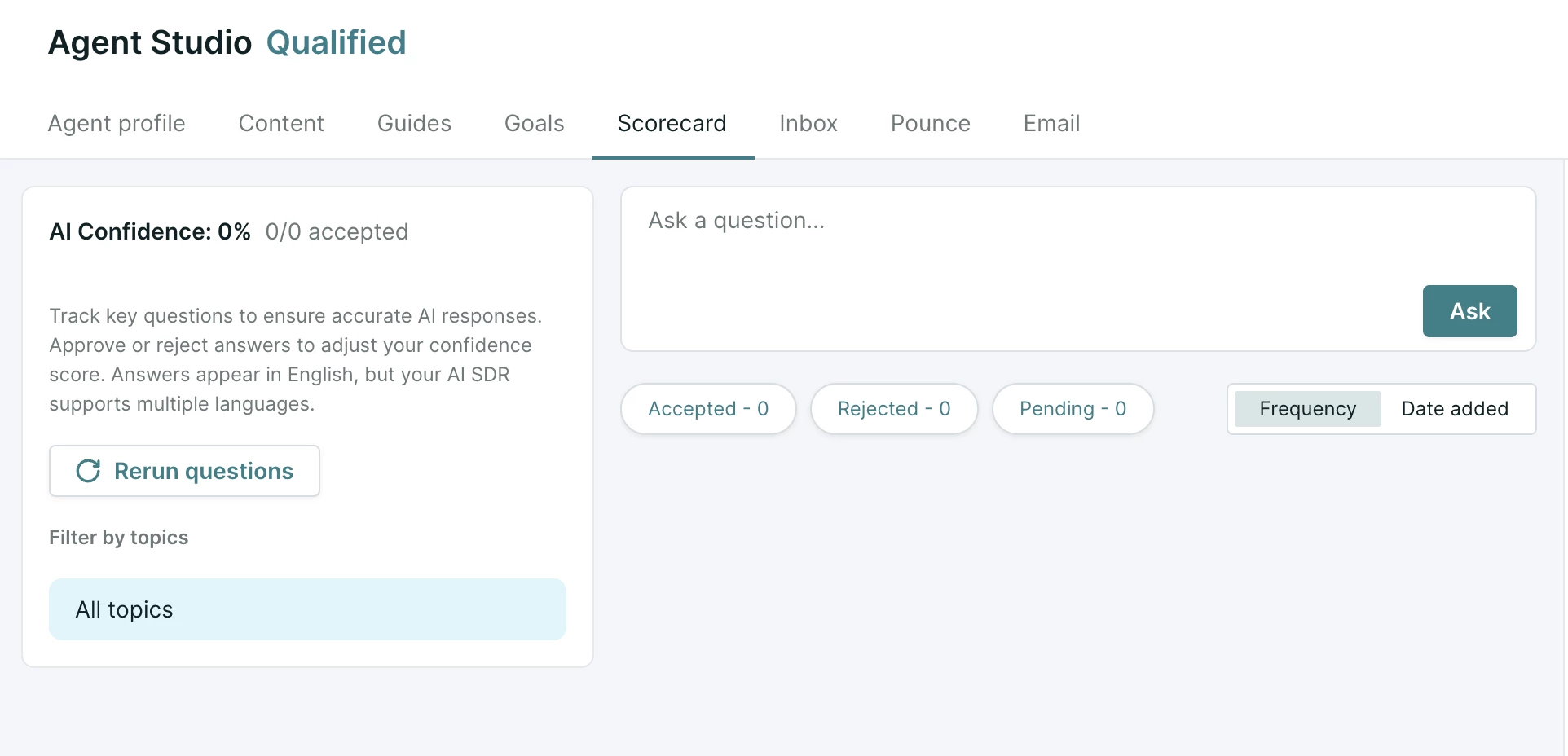Click the Ask button
The height and width of the screenshot is (756, 1568).
[x=1469, y=311]
